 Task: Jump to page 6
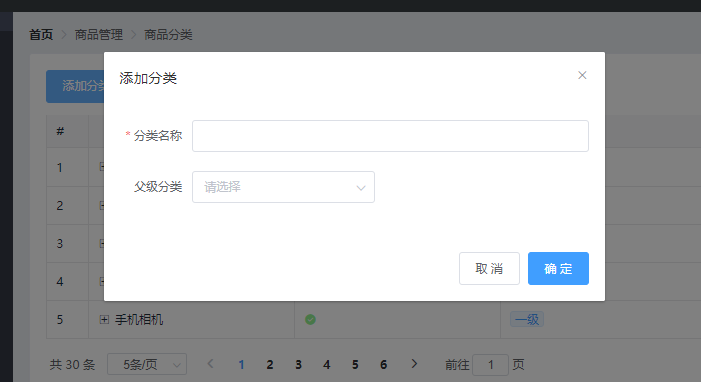coord(384,365)
